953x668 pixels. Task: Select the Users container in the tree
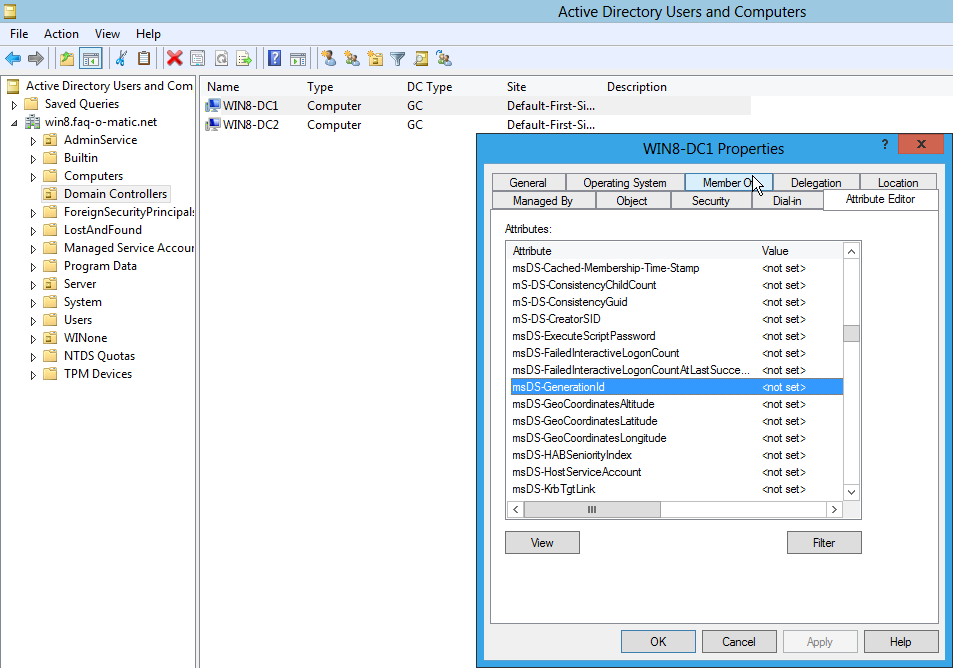point(78,320)
